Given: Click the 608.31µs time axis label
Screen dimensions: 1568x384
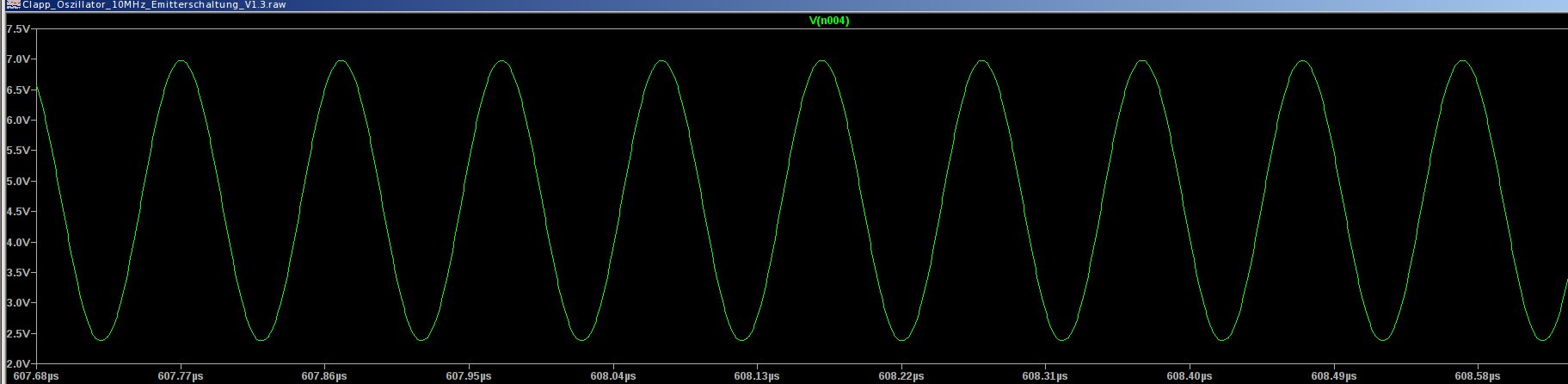Looking at the screenshot, I should coord(1045,376).
